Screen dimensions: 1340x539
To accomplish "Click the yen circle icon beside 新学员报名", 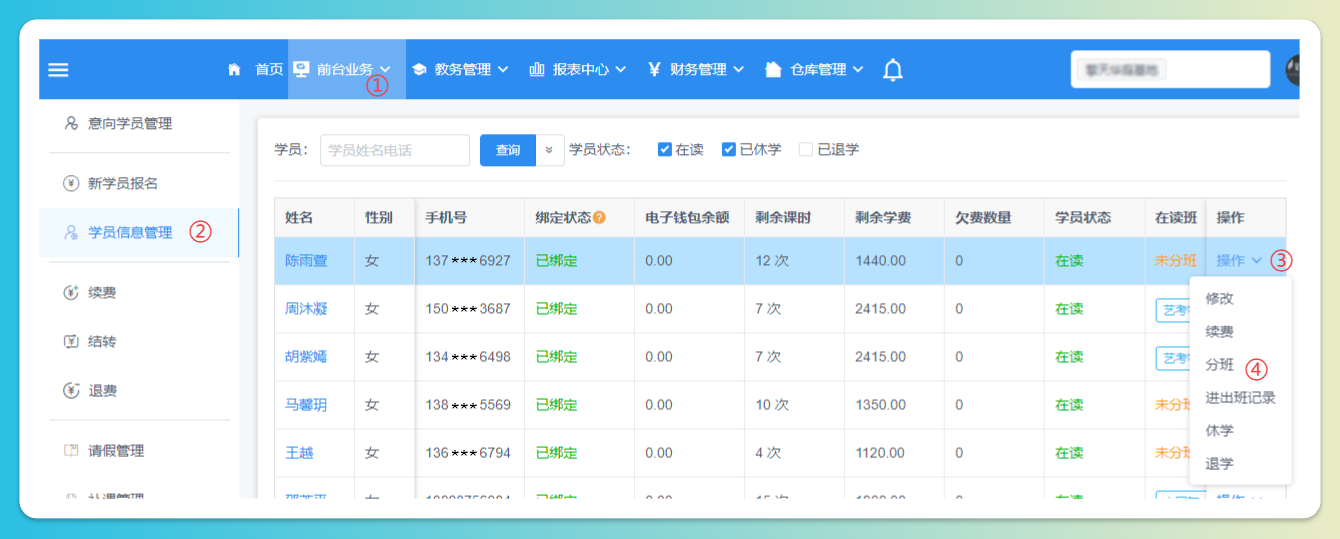I will click(x=71, y=183).
